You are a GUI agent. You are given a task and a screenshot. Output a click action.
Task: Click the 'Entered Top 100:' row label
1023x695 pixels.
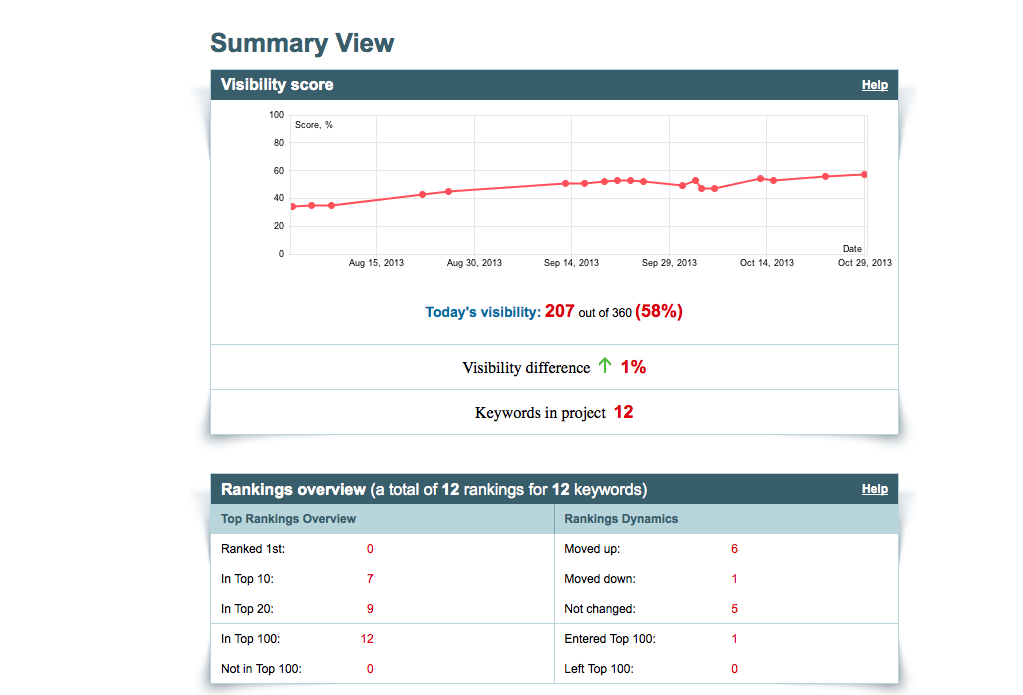tap(609, 639)
